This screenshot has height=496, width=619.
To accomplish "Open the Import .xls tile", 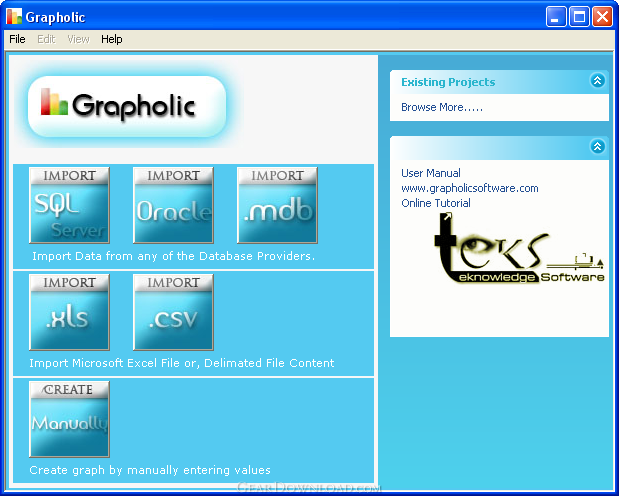I will (x=69, y=312).
